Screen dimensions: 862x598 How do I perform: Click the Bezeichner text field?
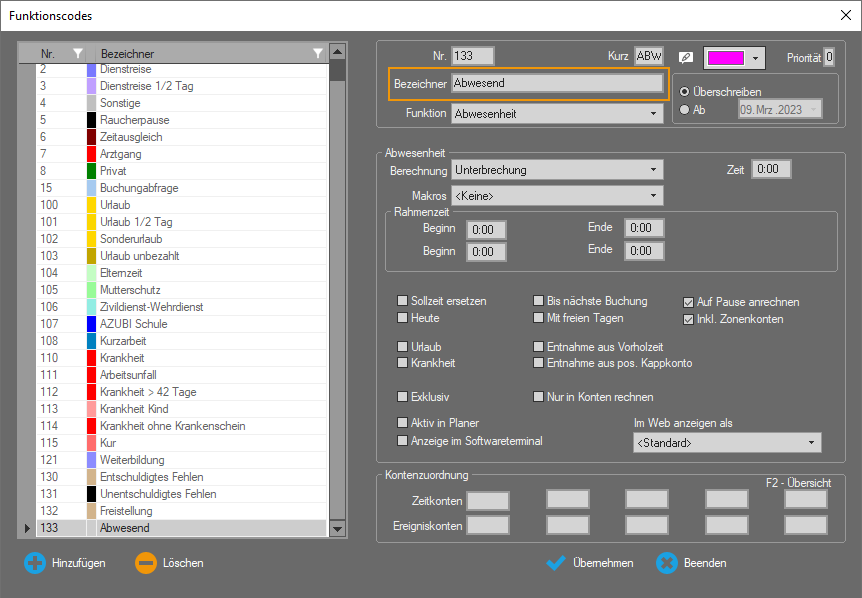coord(557,84)
